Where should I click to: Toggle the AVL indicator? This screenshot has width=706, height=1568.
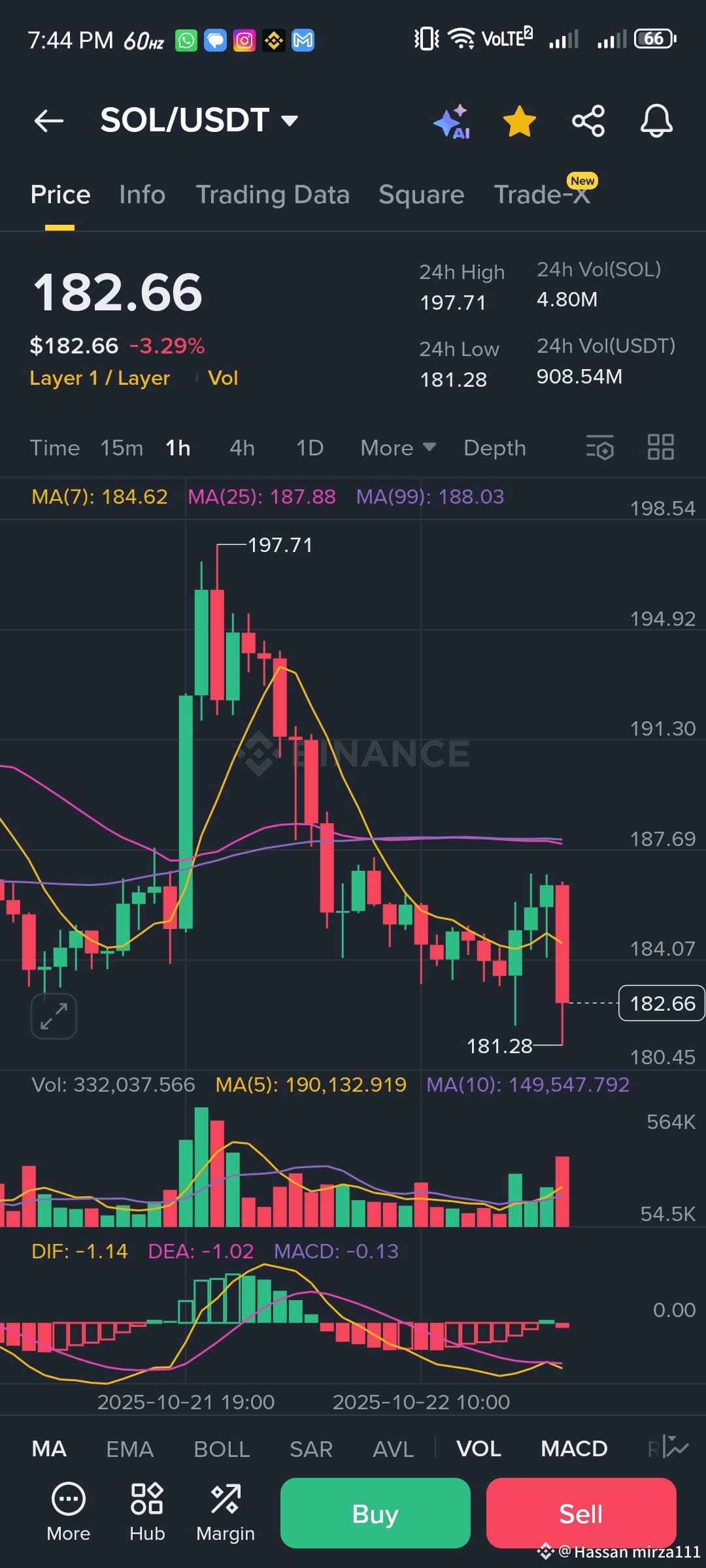393,1449
